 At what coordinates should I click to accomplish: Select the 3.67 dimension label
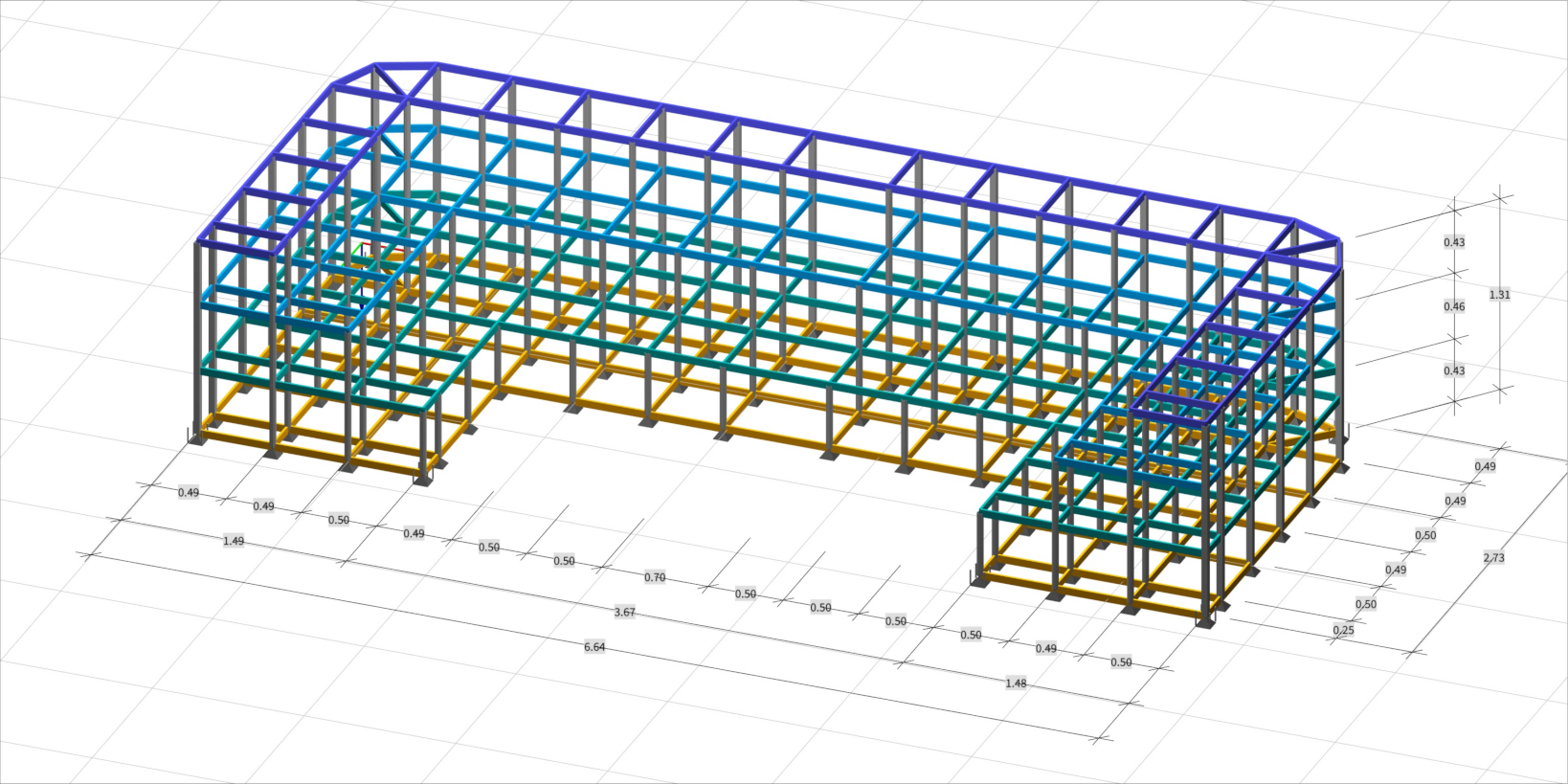point(624,612)
